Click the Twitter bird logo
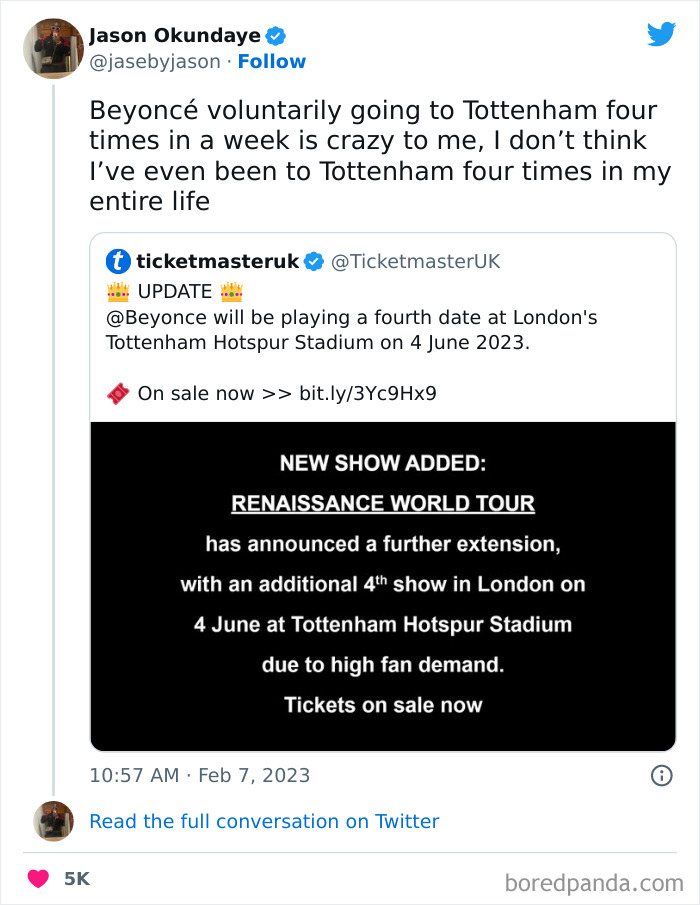This screenshot has height=905, width=700. coord(661,34)
